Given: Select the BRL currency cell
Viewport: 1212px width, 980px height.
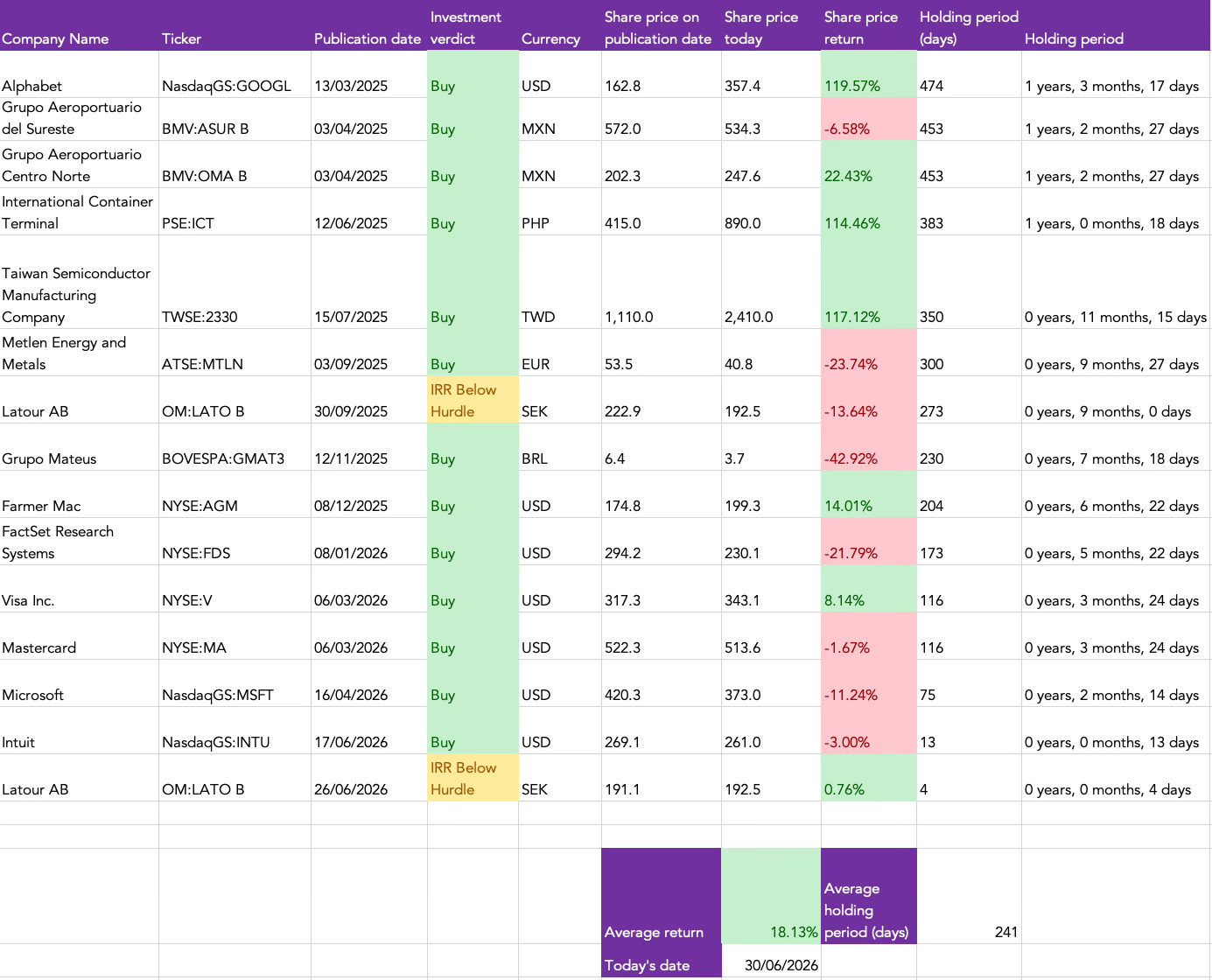Looking at the screenshot, I should tap(560, 447).
